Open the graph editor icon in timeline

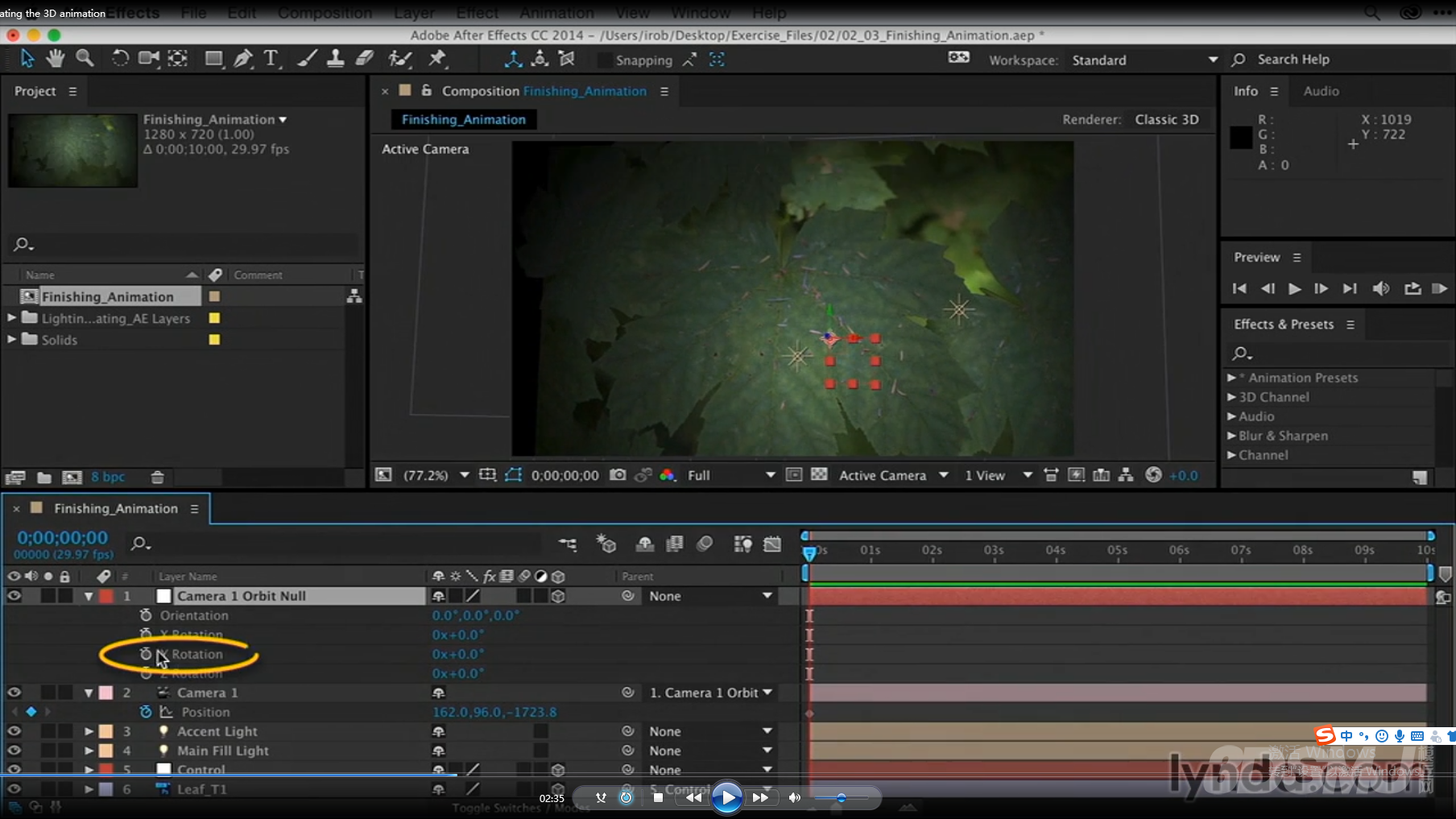pos(772,544)
